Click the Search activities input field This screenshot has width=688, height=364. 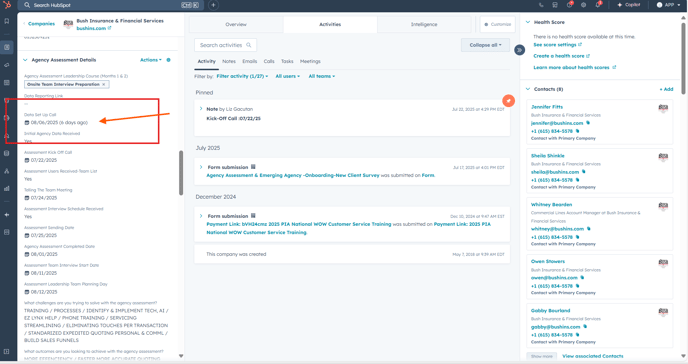225,45
